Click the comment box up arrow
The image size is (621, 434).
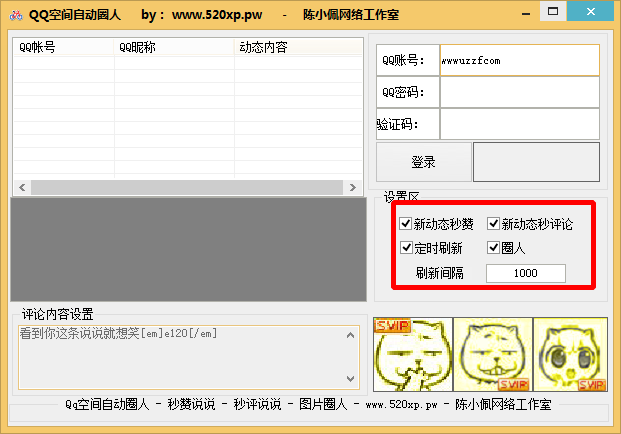pos(350,335)
